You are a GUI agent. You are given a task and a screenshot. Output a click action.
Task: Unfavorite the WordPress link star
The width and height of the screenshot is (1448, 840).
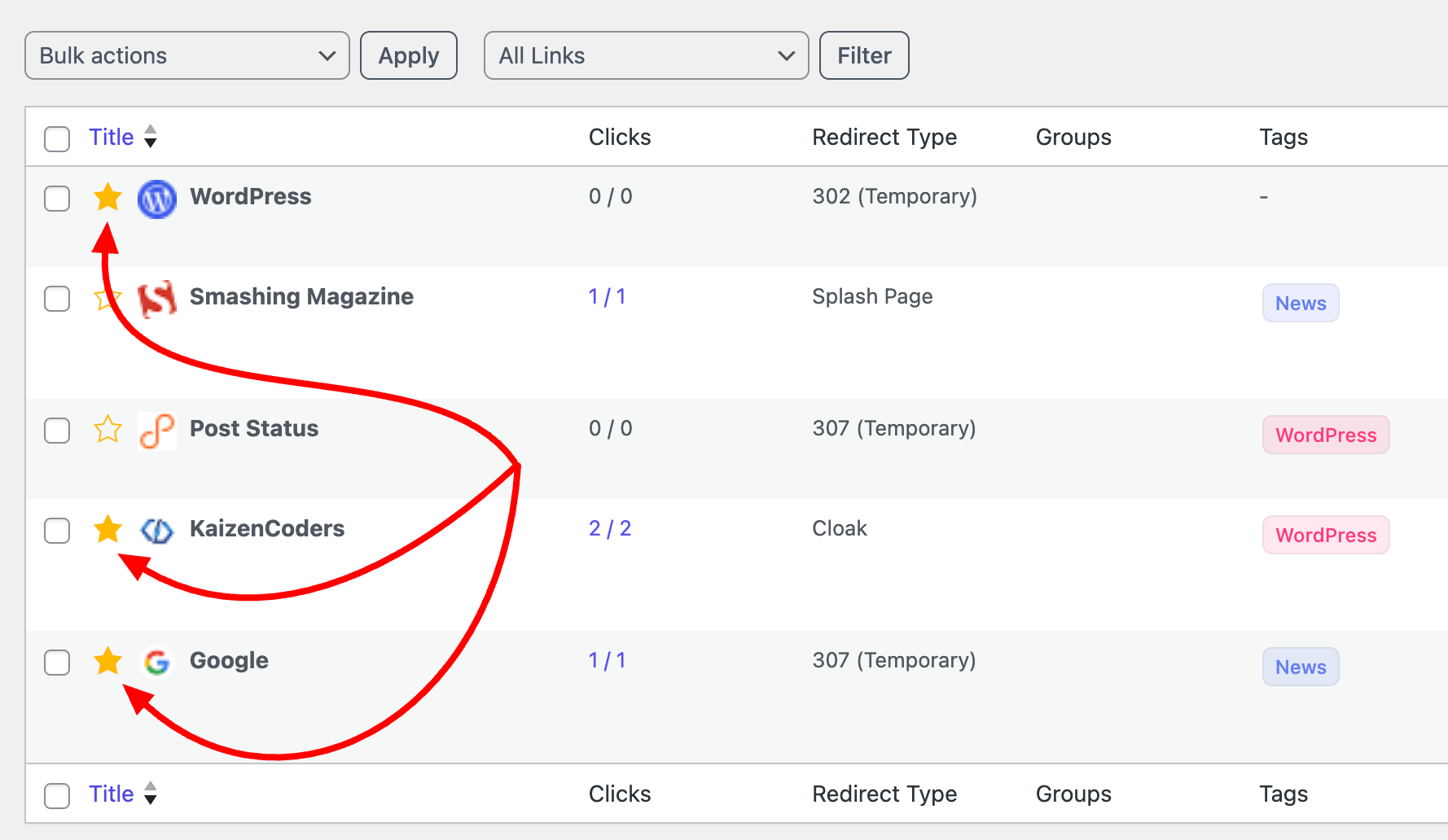point(108,197)
